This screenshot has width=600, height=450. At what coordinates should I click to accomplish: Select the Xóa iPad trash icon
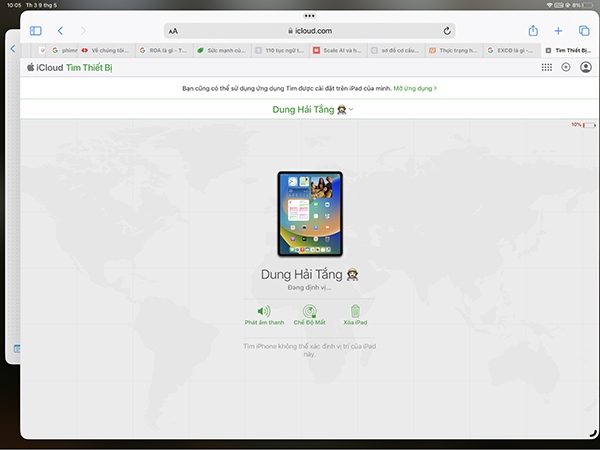coord(355,314)
